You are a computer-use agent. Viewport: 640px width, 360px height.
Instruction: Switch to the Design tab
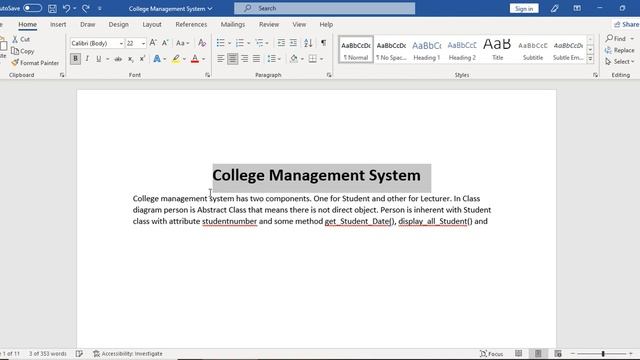click(118, 24)
